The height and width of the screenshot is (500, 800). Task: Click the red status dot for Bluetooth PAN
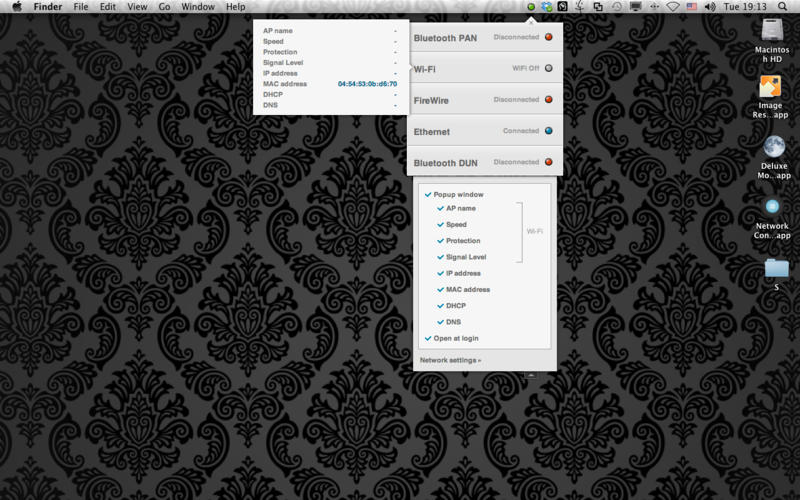point(548,37)
